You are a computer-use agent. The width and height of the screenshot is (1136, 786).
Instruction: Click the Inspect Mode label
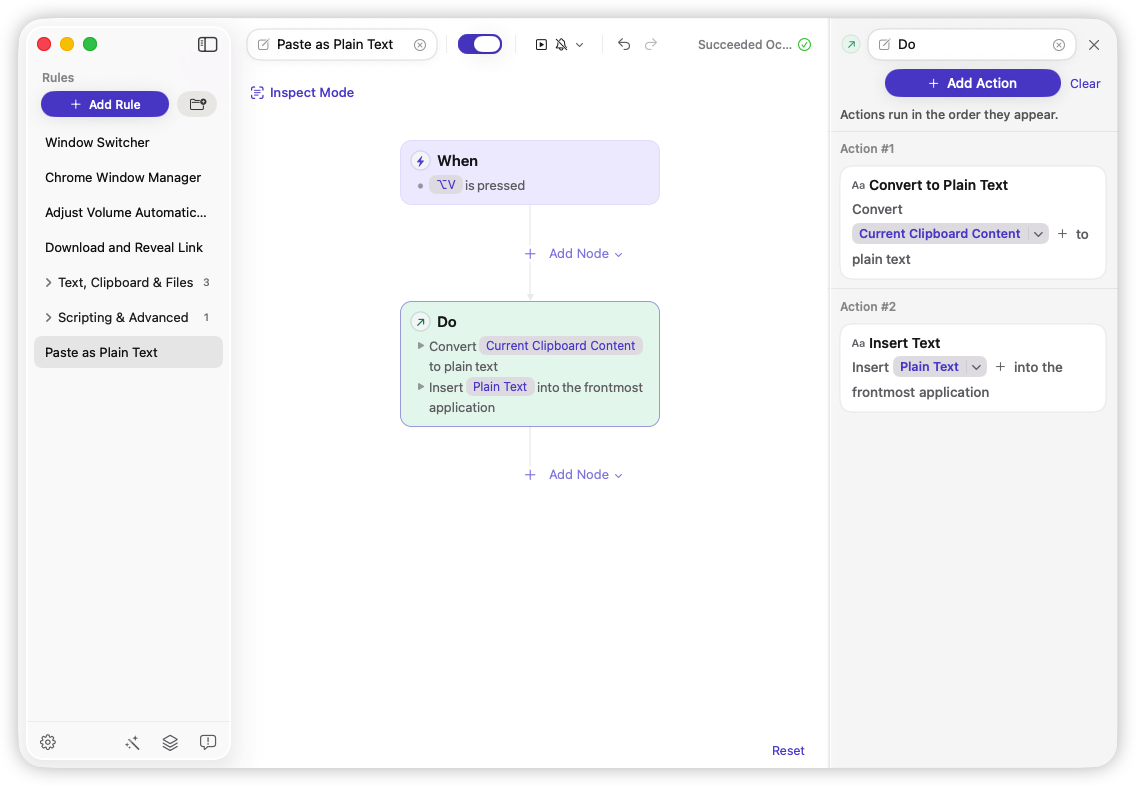point(312,93)
